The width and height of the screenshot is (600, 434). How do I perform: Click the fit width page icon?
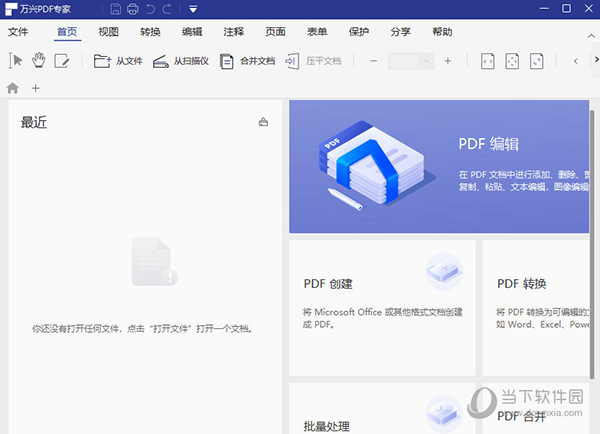coord(488,61)
